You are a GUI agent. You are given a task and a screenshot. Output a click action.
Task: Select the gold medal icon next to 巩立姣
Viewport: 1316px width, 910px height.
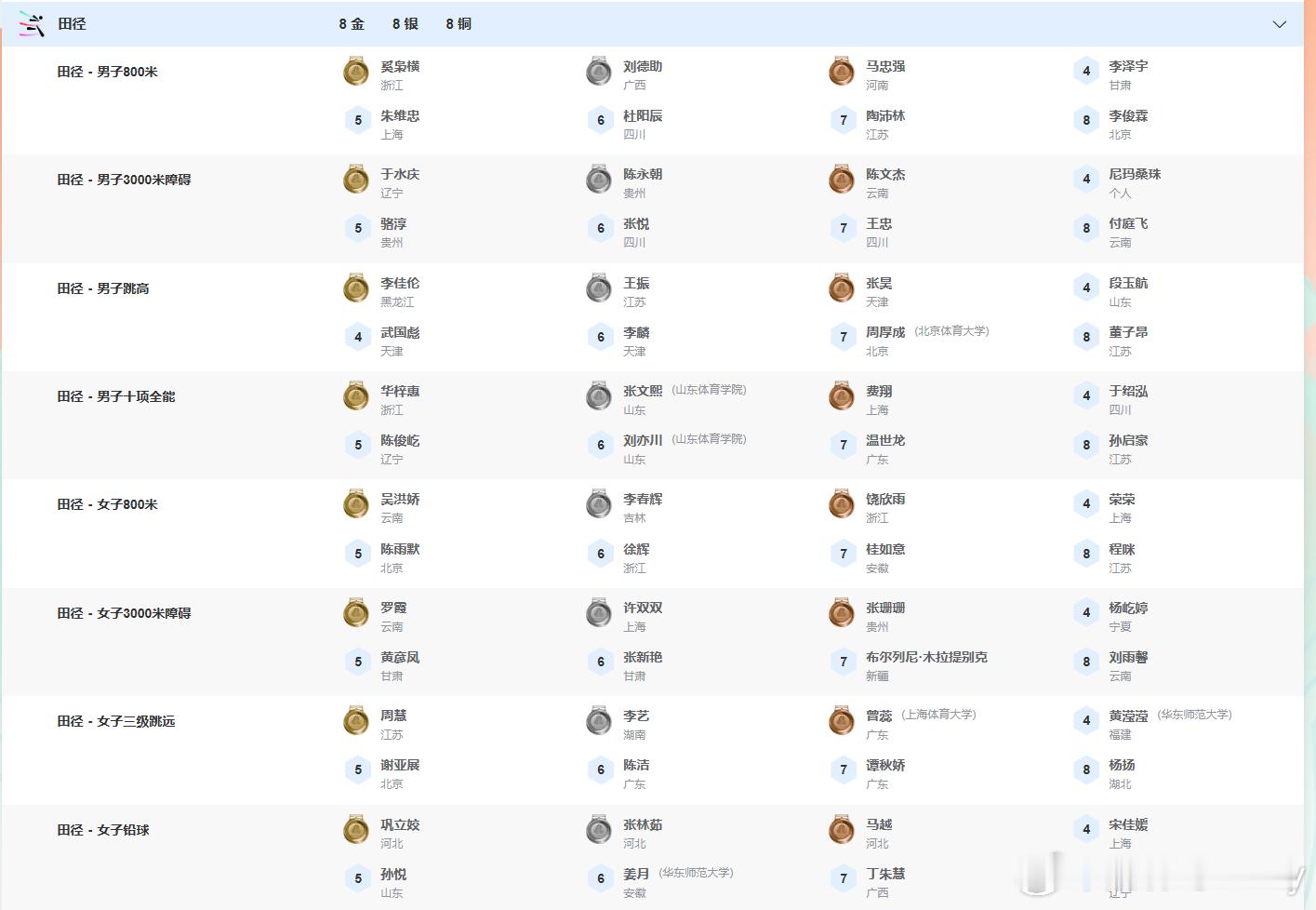pyautogui.click(x=356, y=829)
